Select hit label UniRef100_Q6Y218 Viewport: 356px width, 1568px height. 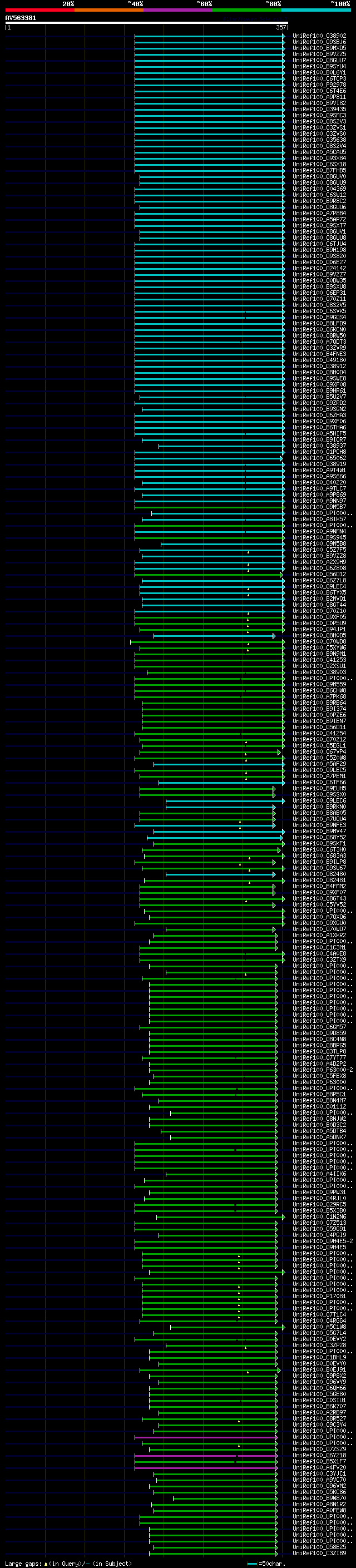pyautogui.click(x=319, y=1456)
